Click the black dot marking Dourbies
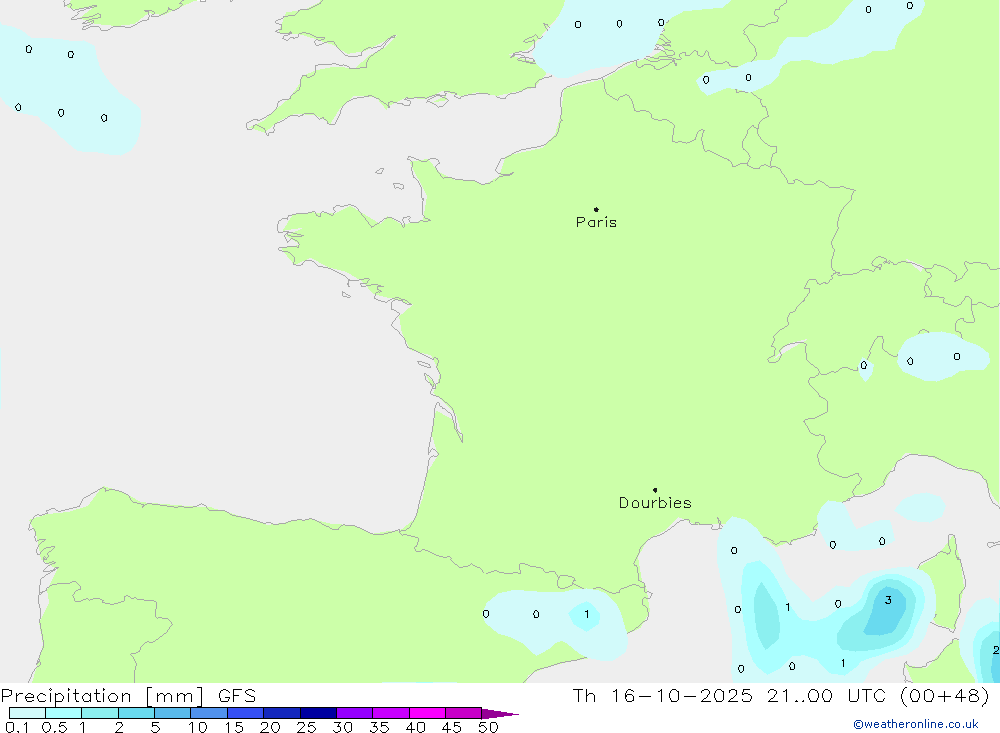This screenshot has width=1000, height=733. click(x=655, y=490)
